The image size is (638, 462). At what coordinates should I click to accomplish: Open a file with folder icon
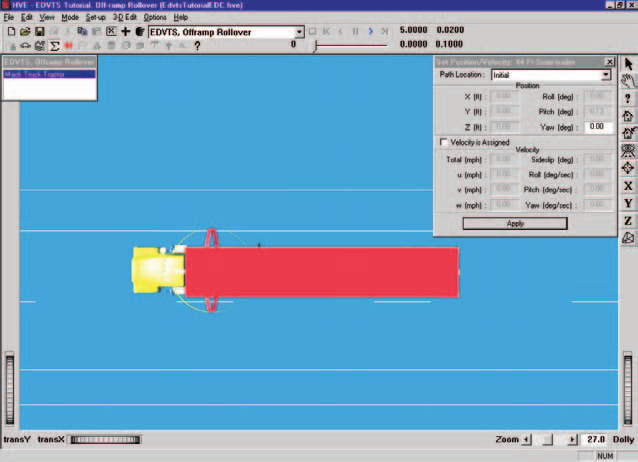click(25, 32)
